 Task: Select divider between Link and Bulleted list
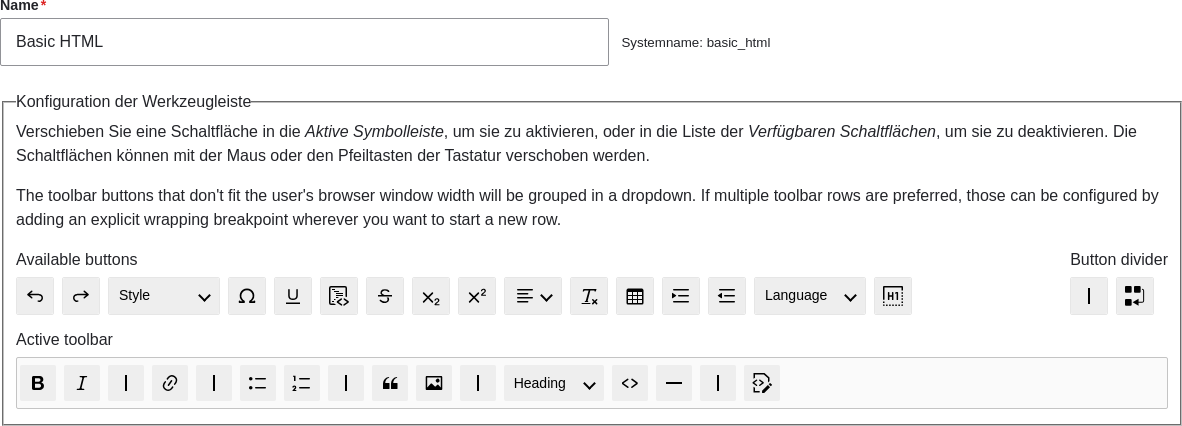[214, 383]
